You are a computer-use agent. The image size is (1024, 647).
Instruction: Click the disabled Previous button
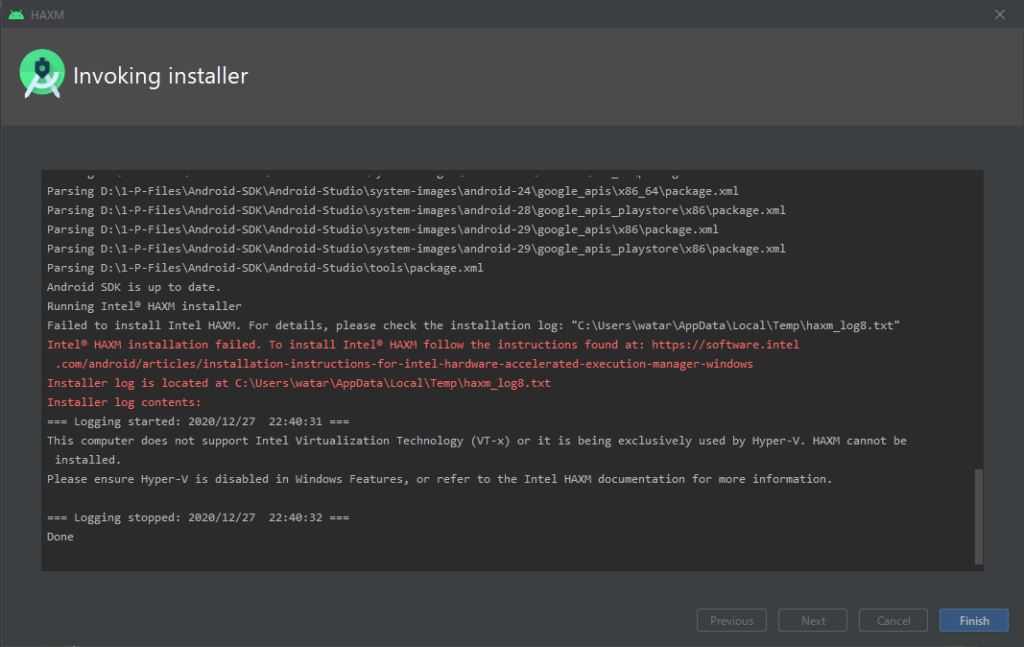coord(731,620)
